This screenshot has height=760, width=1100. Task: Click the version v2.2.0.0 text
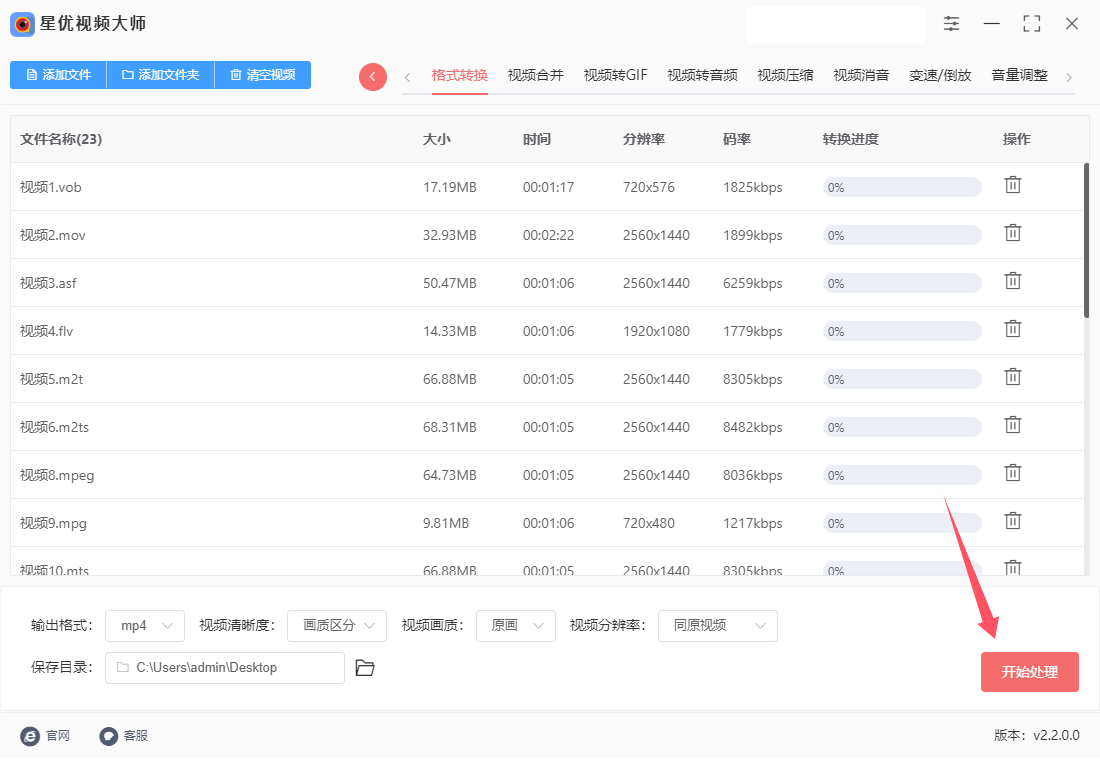click(1036, 735)
